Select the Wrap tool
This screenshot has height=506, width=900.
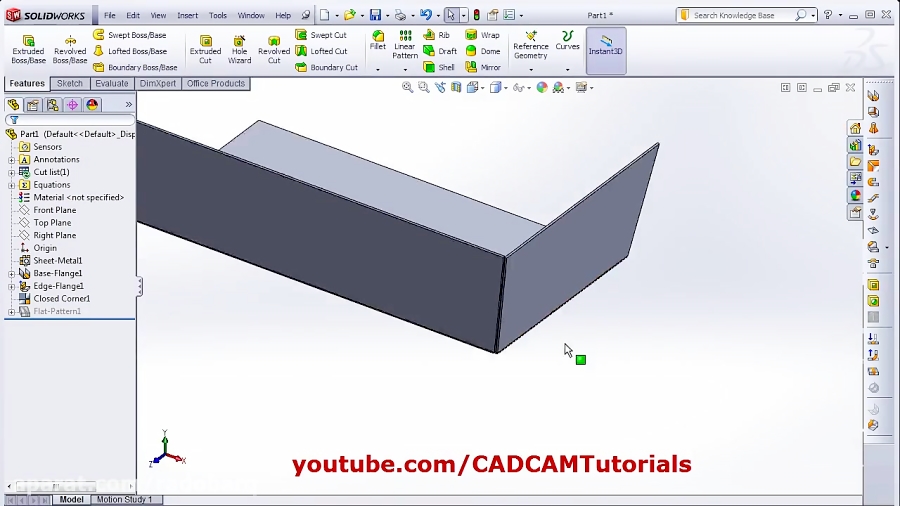click(x=483, y=35)
